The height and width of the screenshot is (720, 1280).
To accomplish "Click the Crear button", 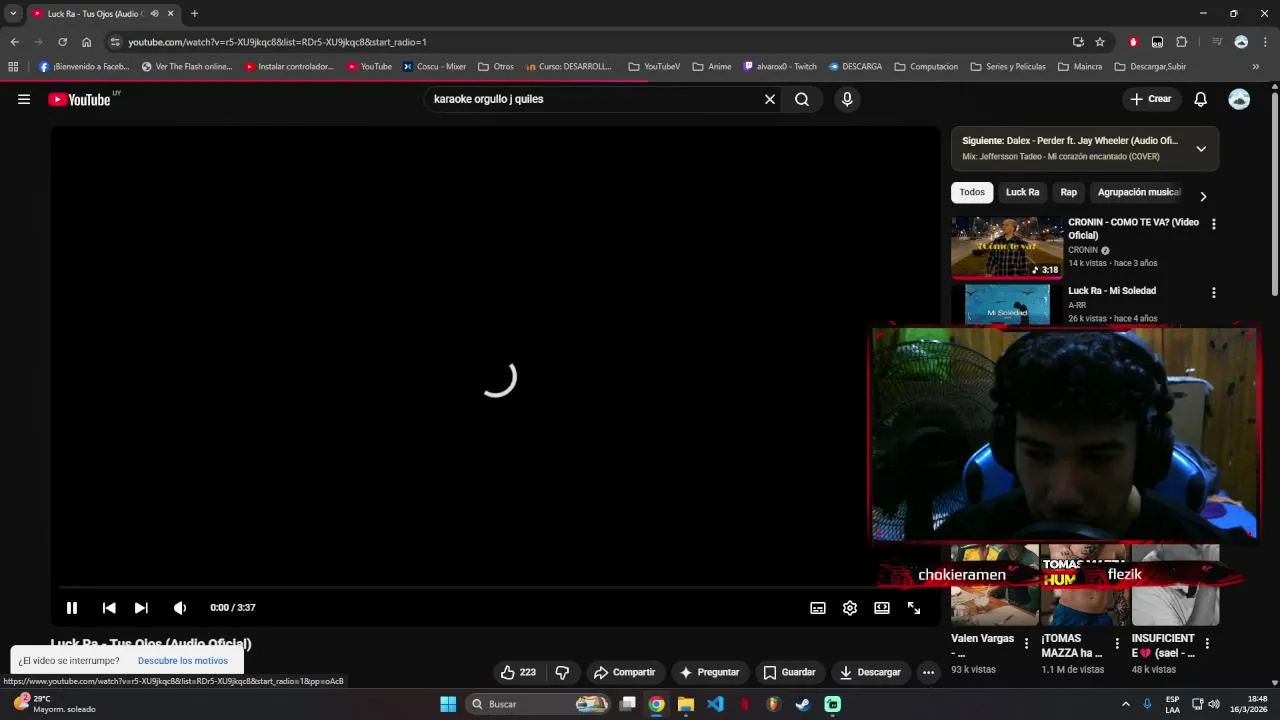I will (1150, 99).
